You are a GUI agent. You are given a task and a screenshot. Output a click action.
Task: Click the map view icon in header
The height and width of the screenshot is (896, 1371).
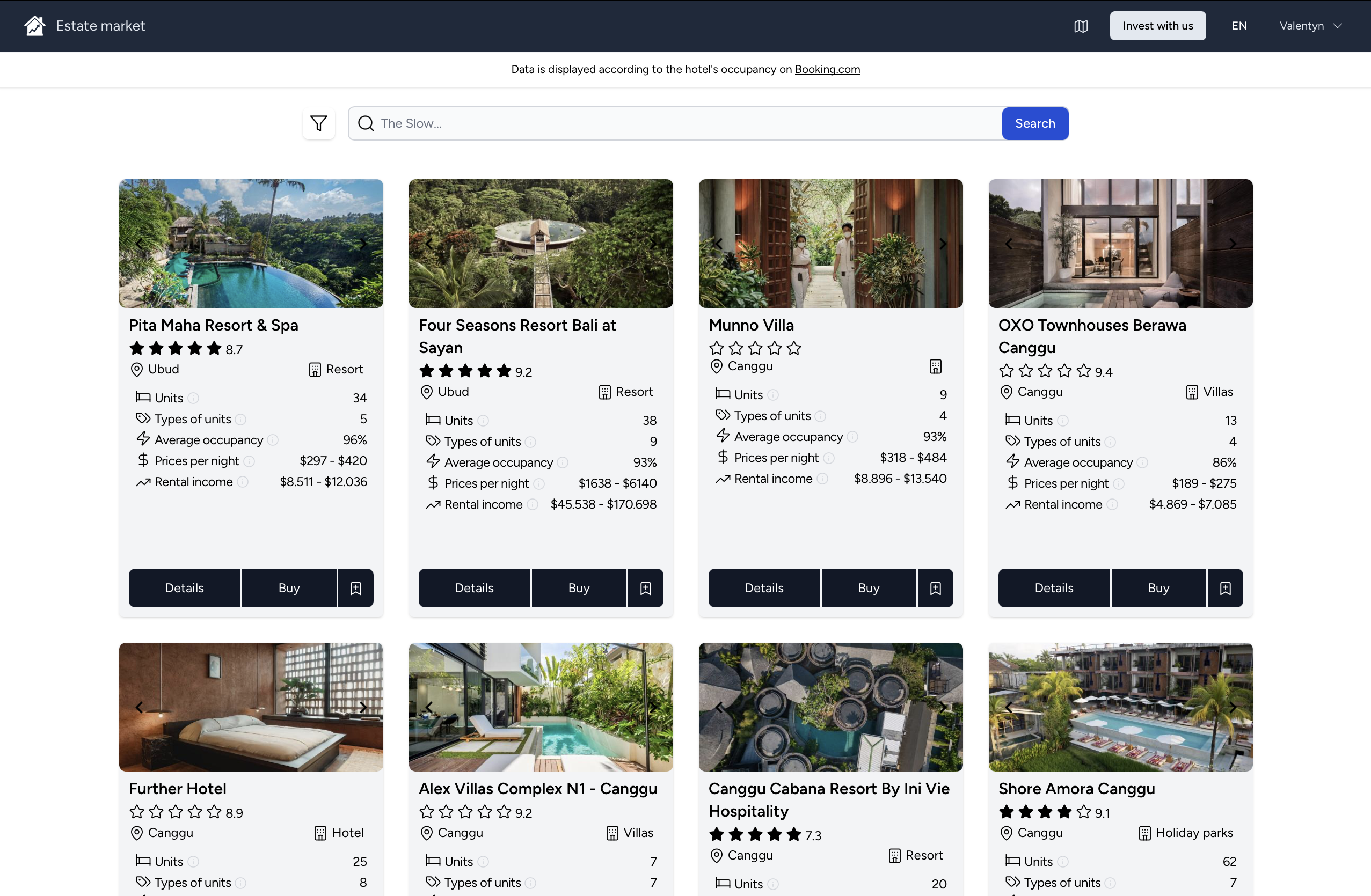(x=1081, y=26)
